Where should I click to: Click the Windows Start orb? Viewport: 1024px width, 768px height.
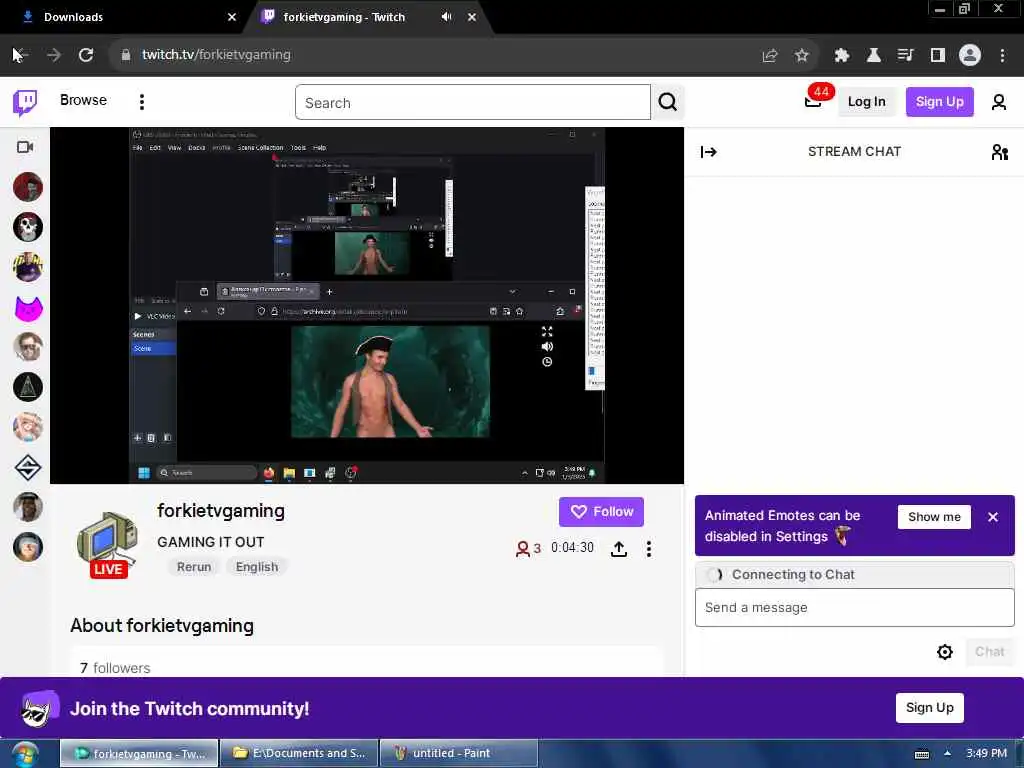click(24, 754)
